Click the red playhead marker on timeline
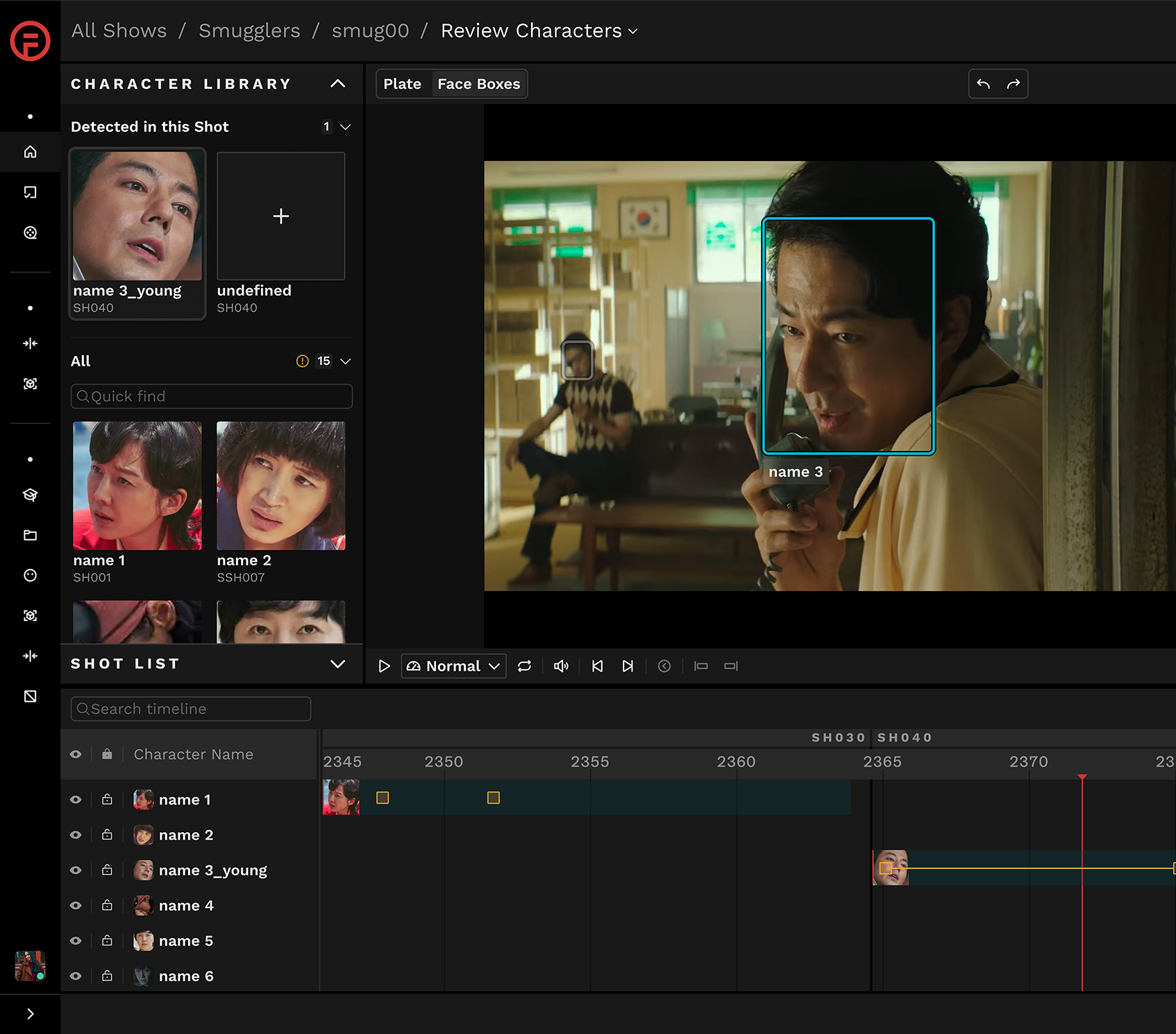 click(x=1082, y=778)
